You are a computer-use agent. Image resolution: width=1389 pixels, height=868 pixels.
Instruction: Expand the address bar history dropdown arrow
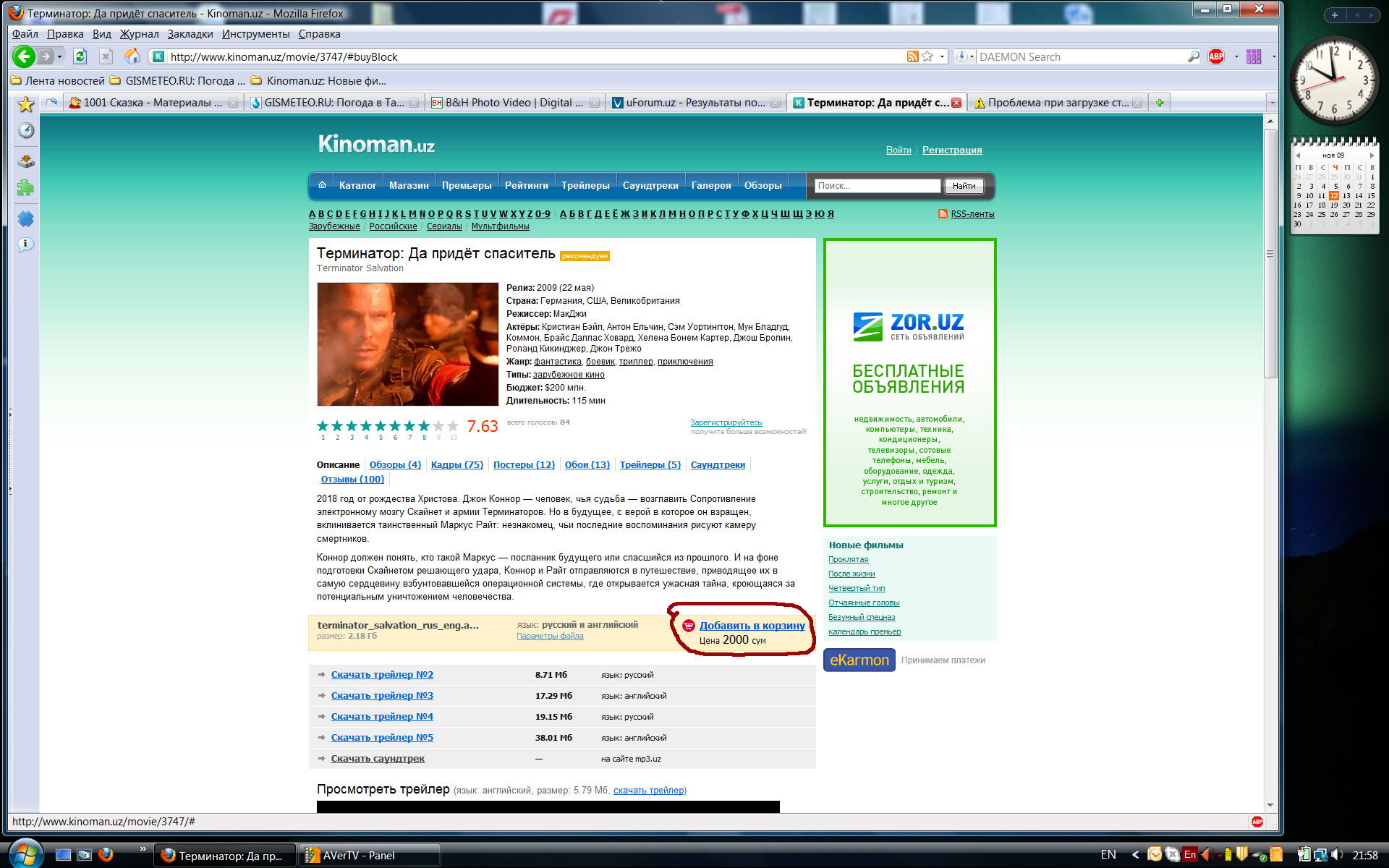click(x=942, y=56)
